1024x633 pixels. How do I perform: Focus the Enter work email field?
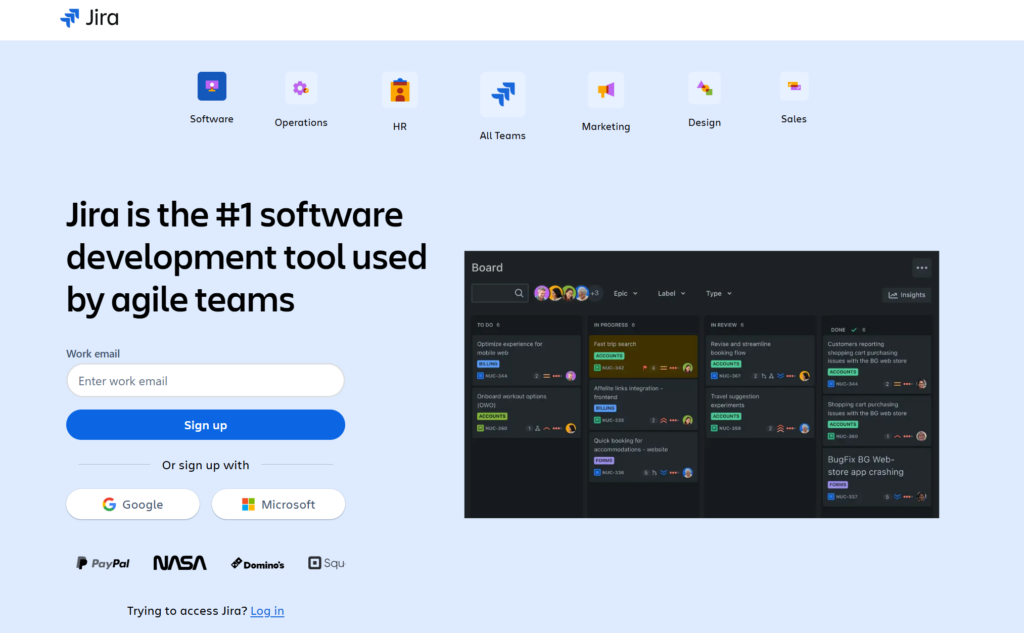pos(205,381)
